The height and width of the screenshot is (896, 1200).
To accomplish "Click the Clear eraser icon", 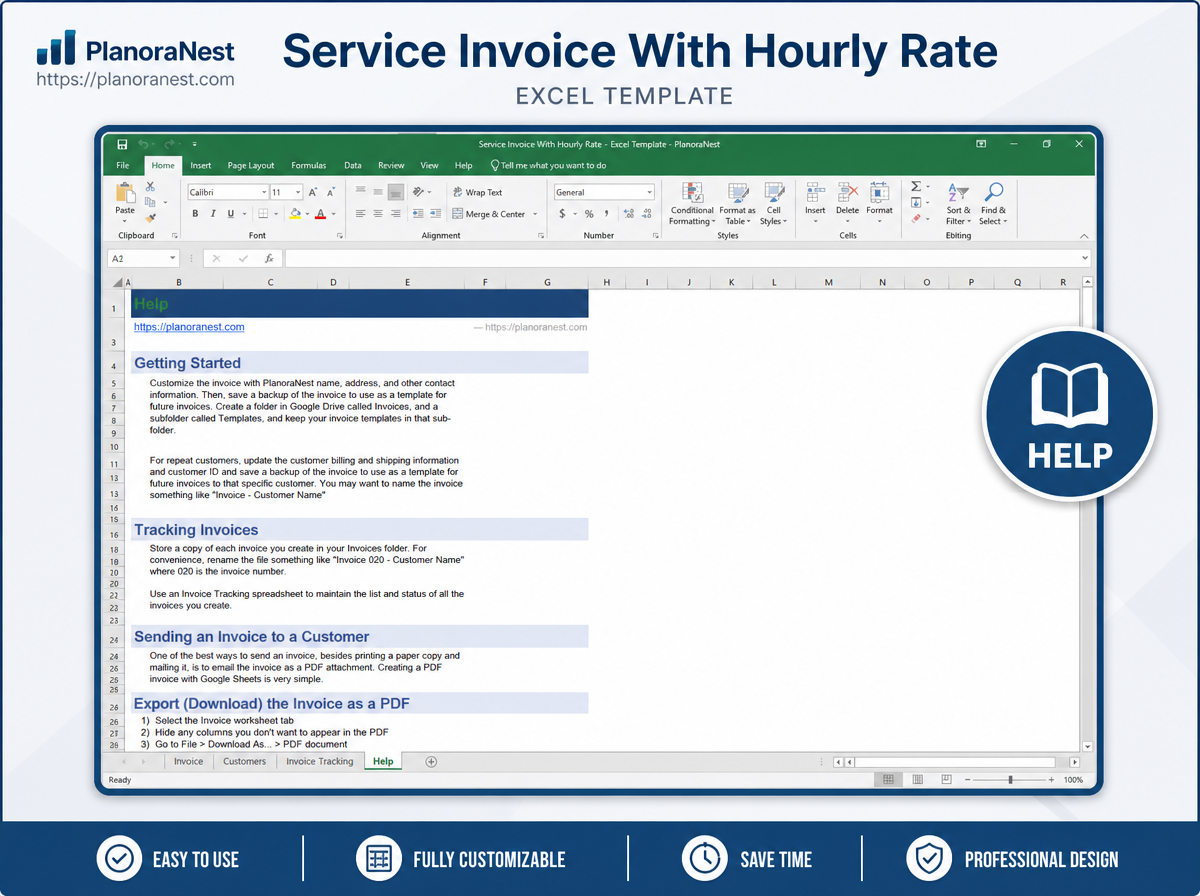I will [916, 218].
